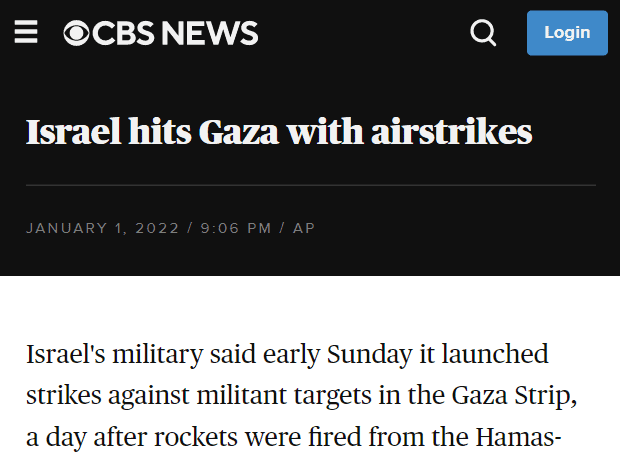620x452 pixels.
Task: Click the 'Israel hits Gaza with airstrikes' headline
Action: click(x=279, y=131)
